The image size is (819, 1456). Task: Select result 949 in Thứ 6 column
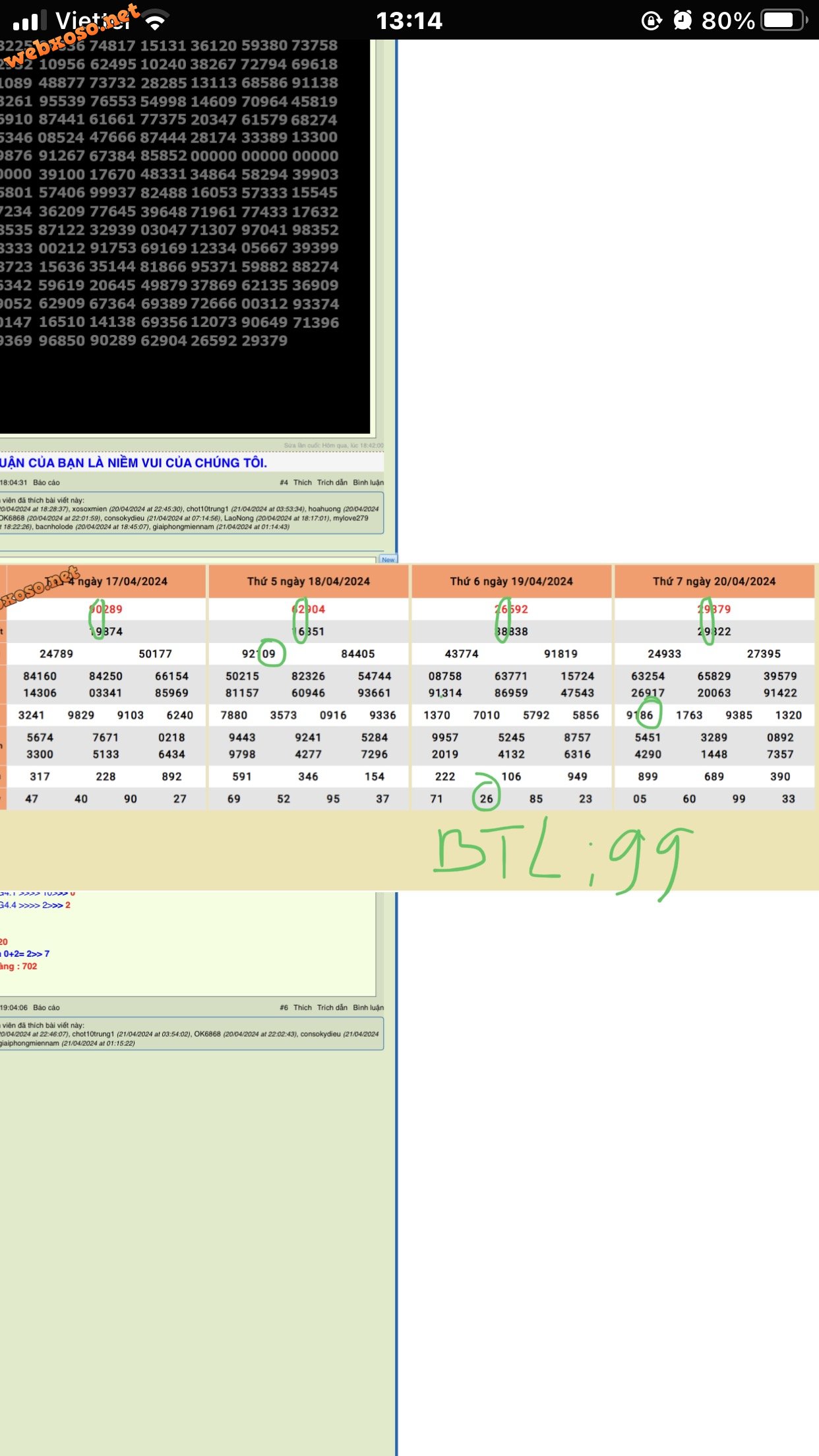click(577, 777)
